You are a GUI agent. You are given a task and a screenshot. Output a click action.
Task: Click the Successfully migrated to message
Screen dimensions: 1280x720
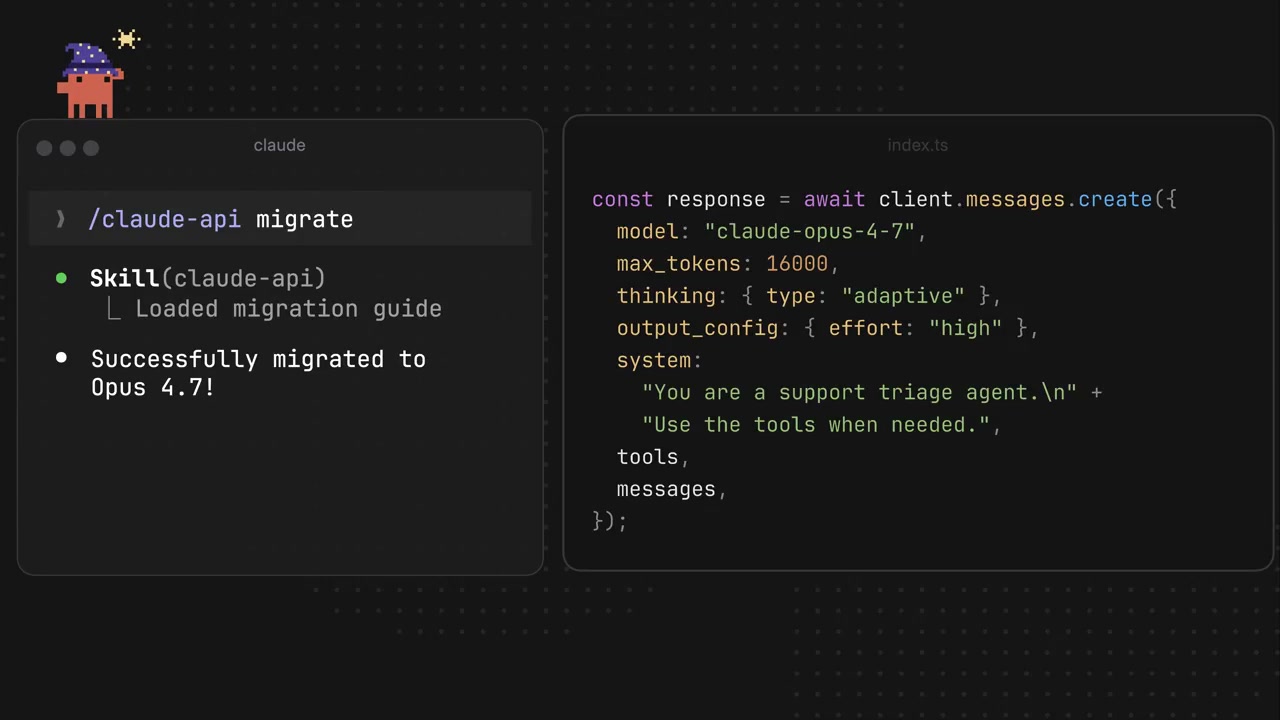click(258, 359)
